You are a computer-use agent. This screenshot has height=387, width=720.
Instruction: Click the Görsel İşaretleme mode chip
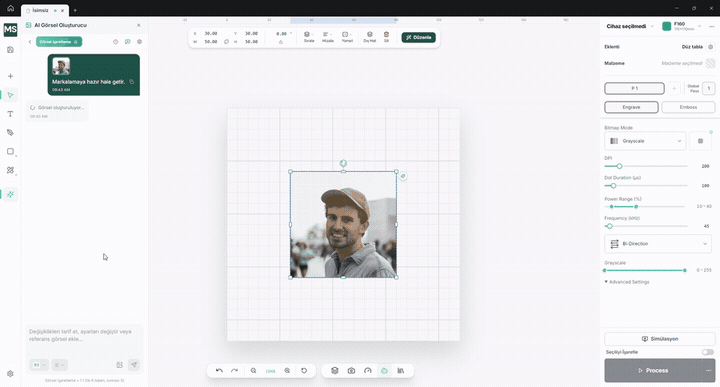click(59, 42)
